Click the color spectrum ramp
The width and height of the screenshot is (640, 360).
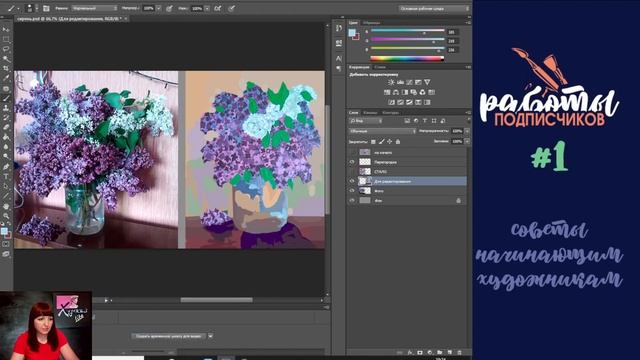pos(407,59)
